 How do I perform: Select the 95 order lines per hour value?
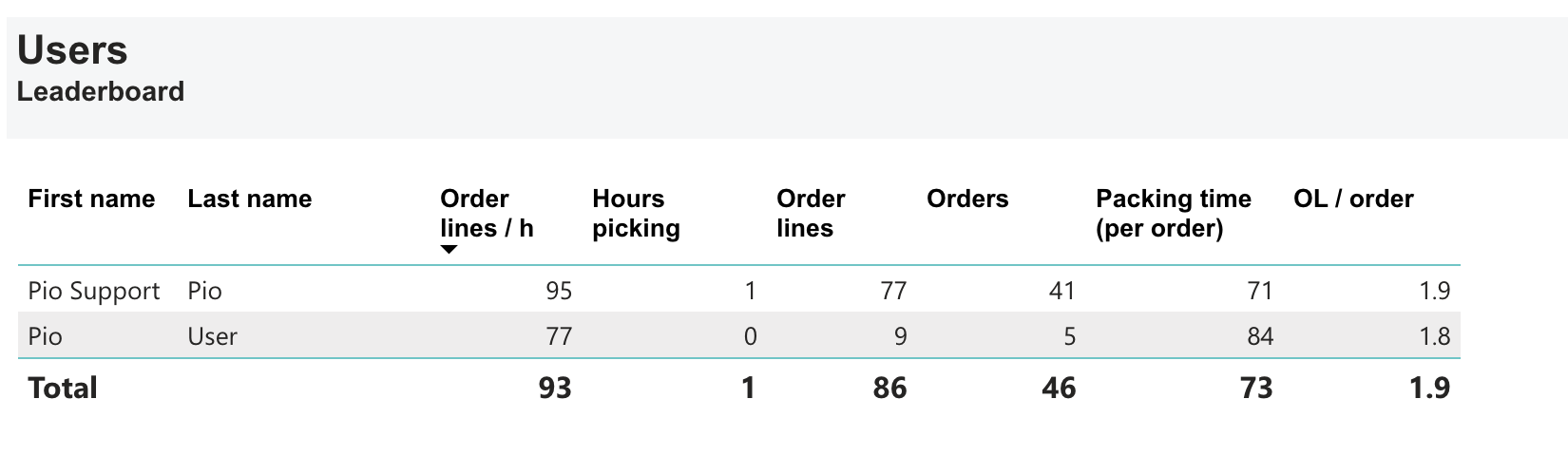(559, 291)
